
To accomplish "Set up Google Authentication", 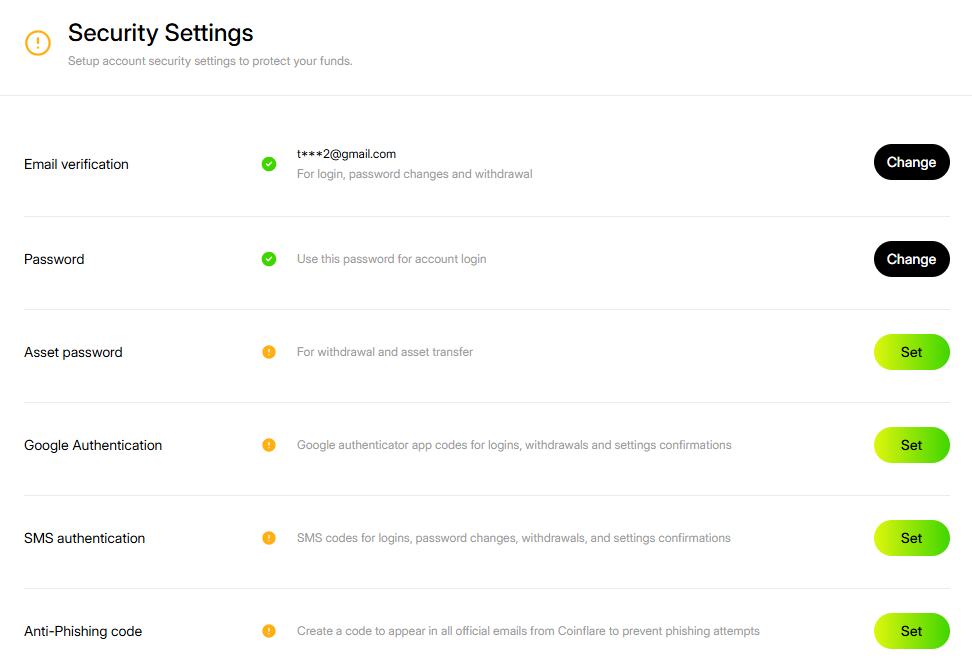I will point(911,445).
